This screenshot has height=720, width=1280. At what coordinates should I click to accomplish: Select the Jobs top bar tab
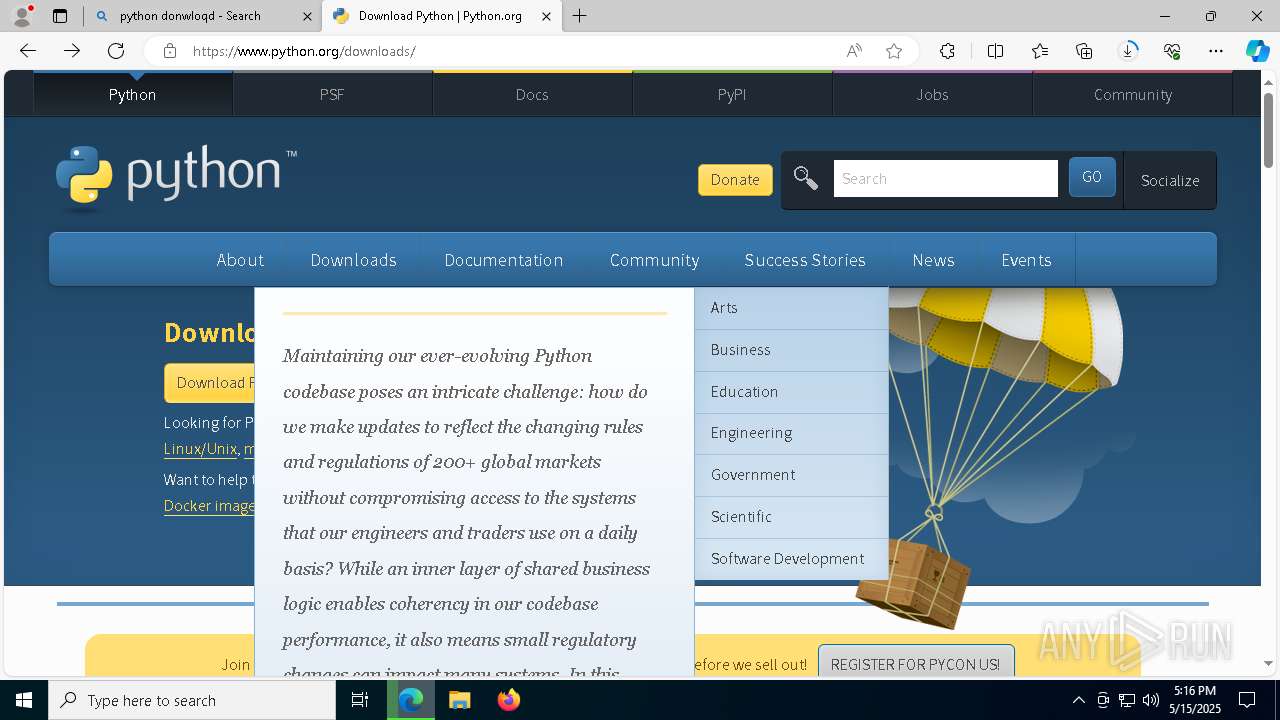tap(932, 94)
